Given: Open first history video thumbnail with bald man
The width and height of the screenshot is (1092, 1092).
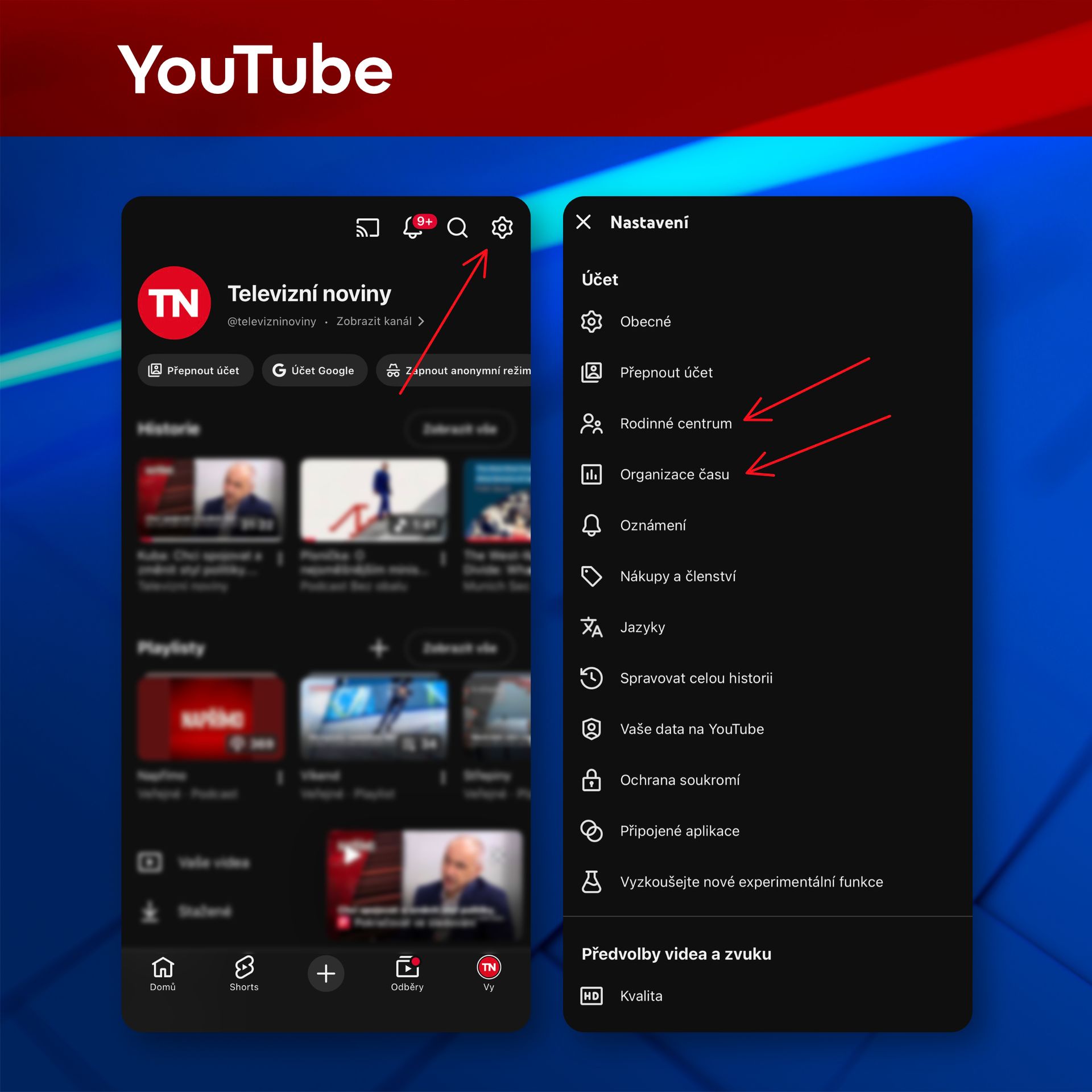Looking at the screenshot, I should coord(211,500).
